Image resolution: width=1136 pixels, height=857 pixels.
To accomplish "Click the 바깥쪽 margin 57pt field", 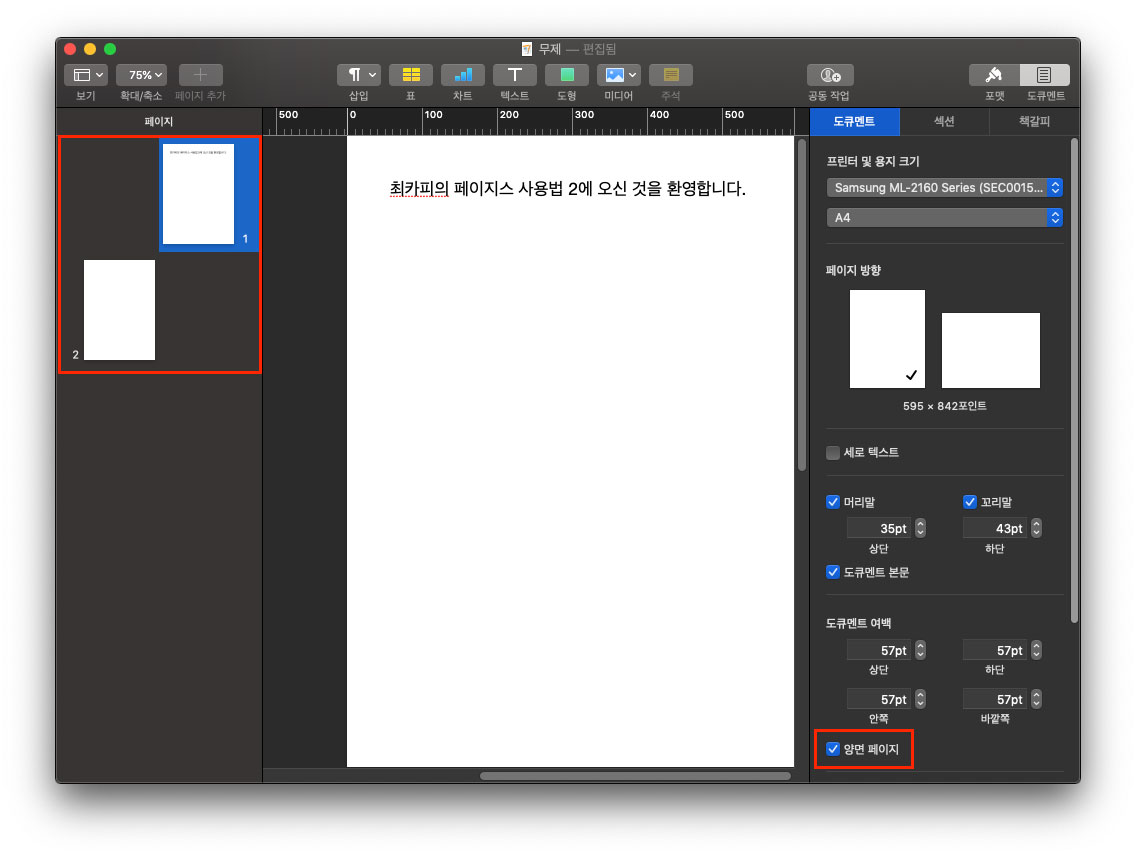I will (995, 699).
